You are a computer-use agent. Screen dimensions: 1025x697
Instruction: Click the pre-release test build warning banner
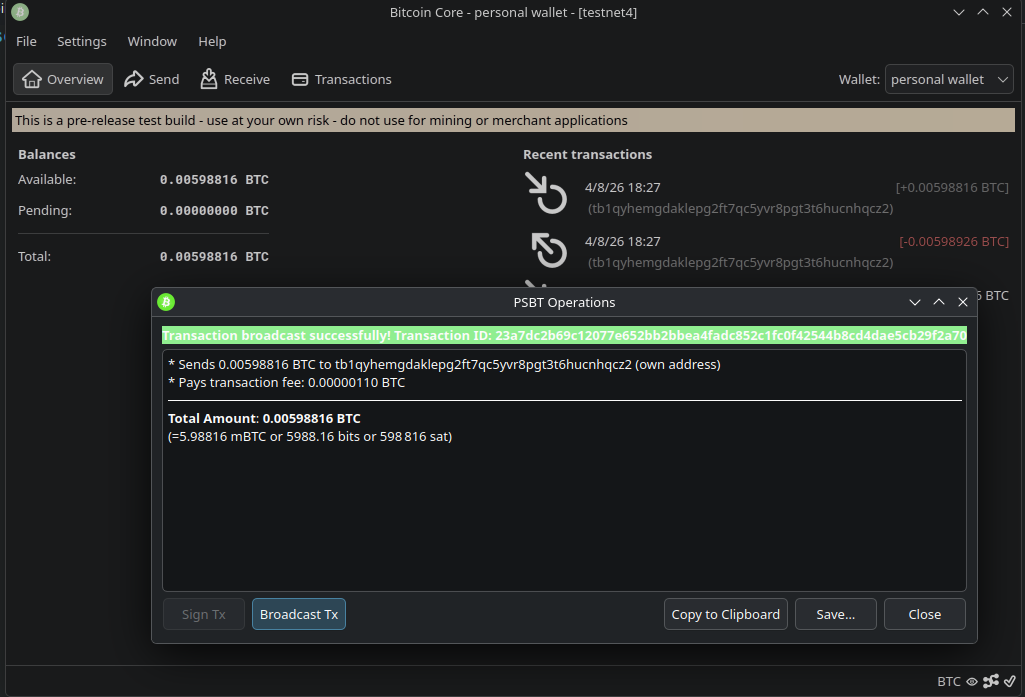[x=513, y=120]
